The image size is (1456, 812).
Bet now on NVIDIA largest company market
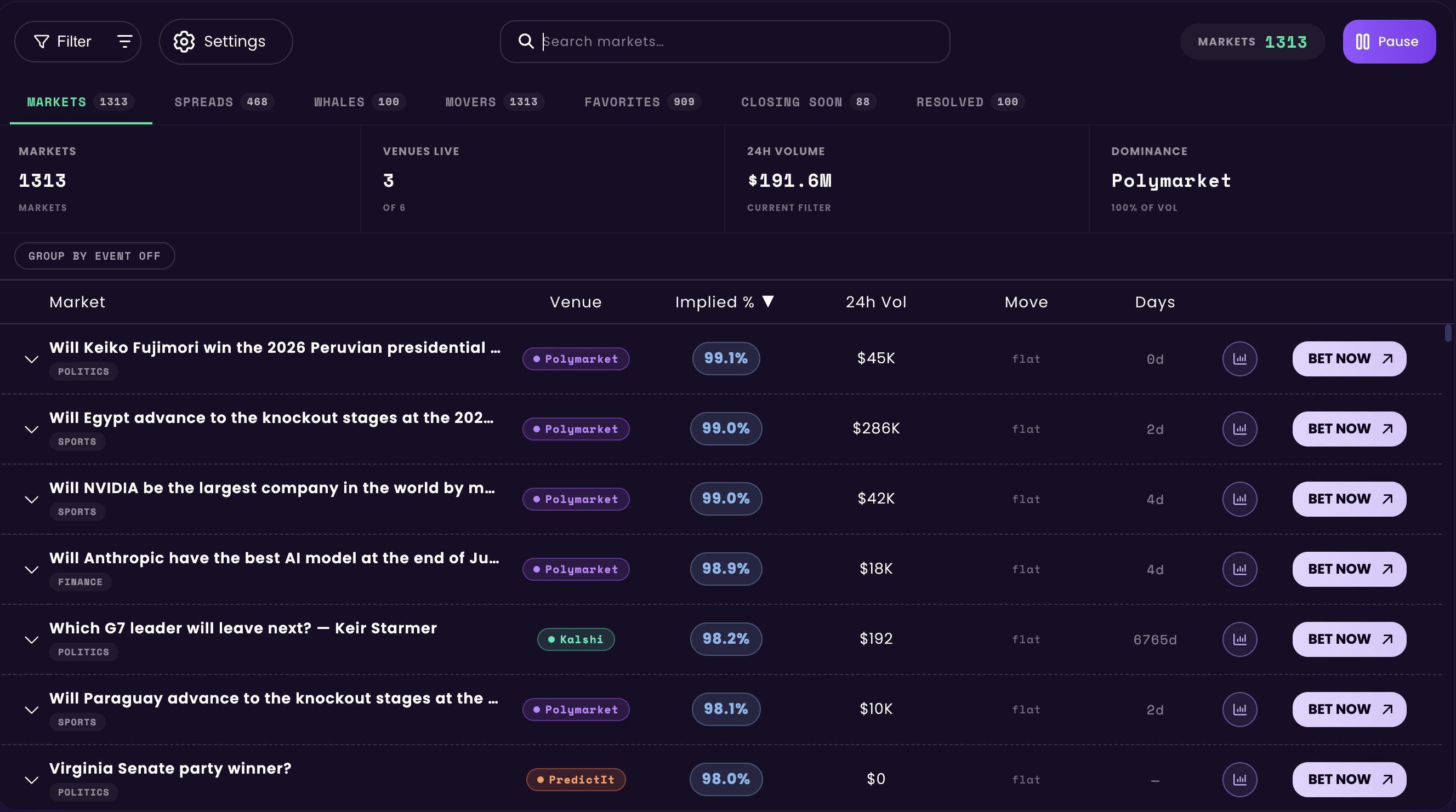[x=1349, y=499]
